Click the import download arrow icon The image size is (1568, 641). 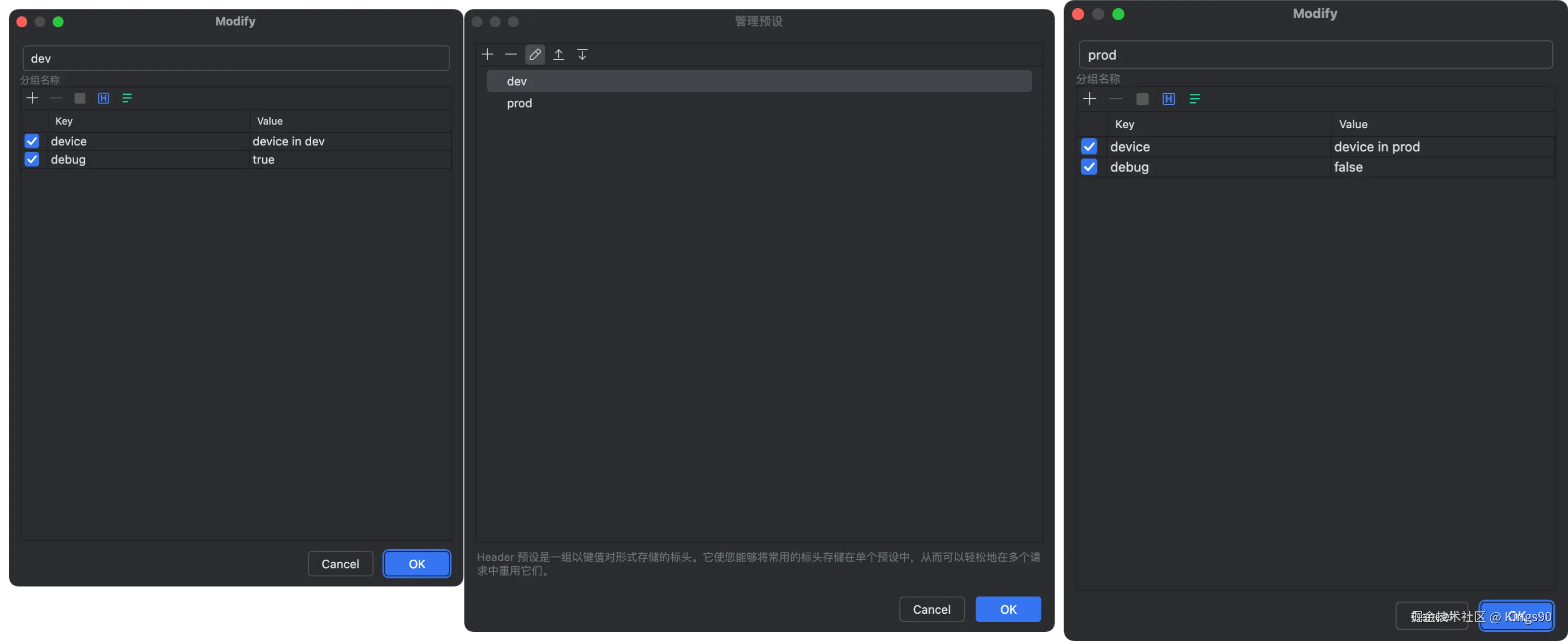[x=582, y=55]
